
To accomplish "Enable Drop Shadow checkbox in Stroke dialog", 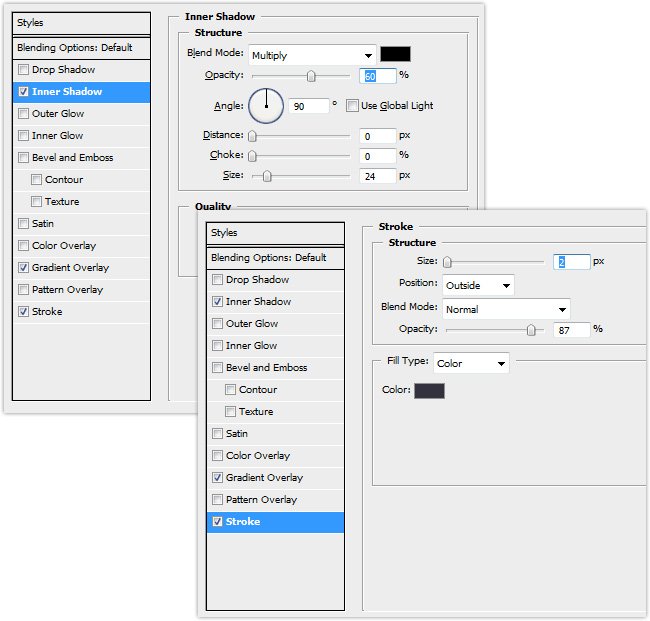I will [x=217, y=279].
